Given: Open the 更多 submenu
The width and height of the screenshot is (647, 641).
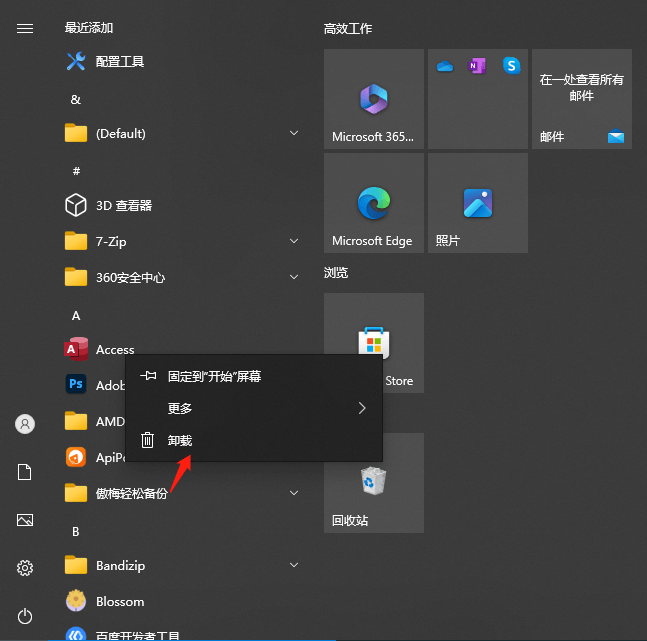Looking at the screenshot, I should coord(254,408).
